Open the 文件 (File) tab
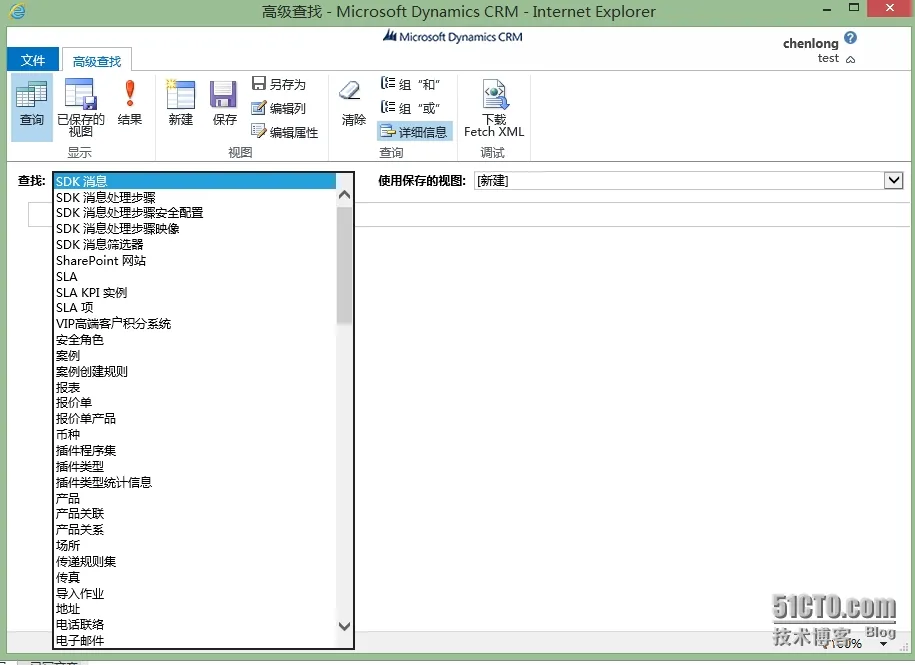The image size is (915, 665). [x=33, y=60]
